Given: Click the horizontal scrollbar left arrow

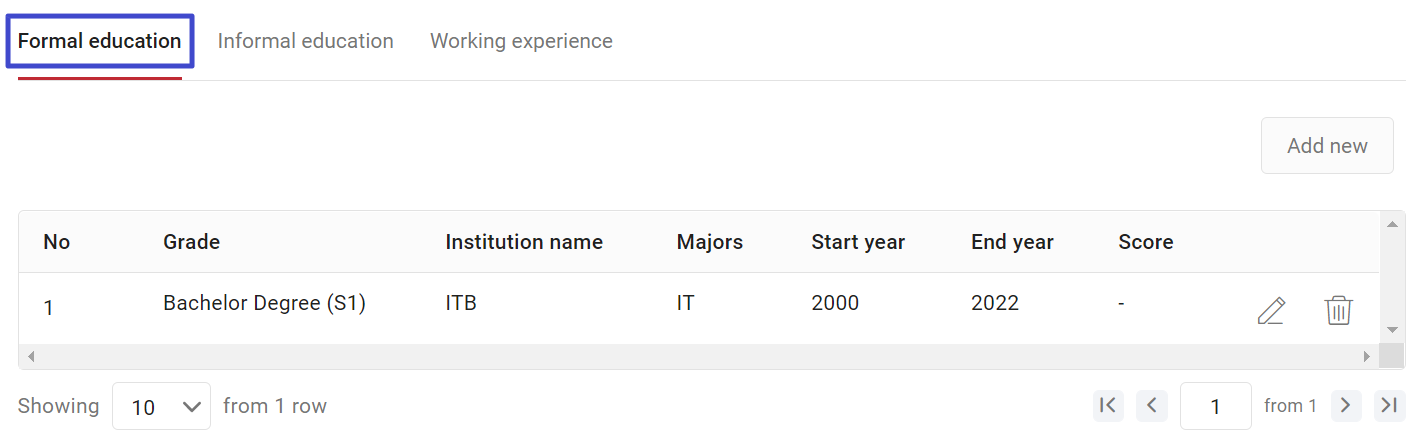Looking at the screenshot, I should tap(30, 356).
